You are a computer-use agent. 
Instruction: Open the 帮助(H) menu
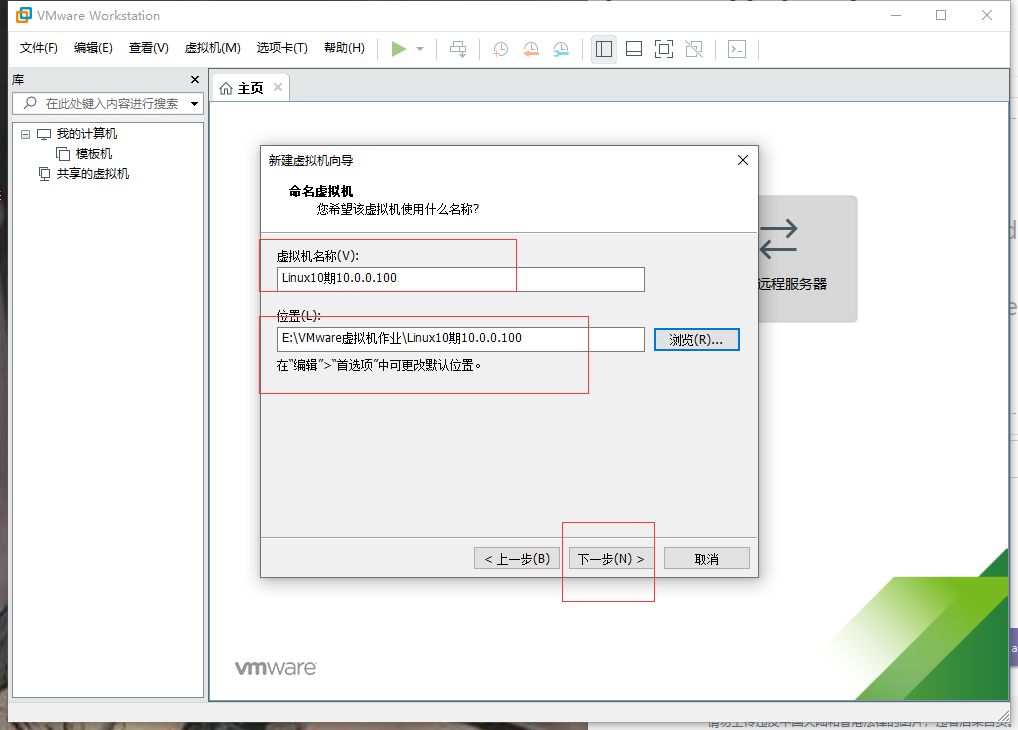pos(344,47)
